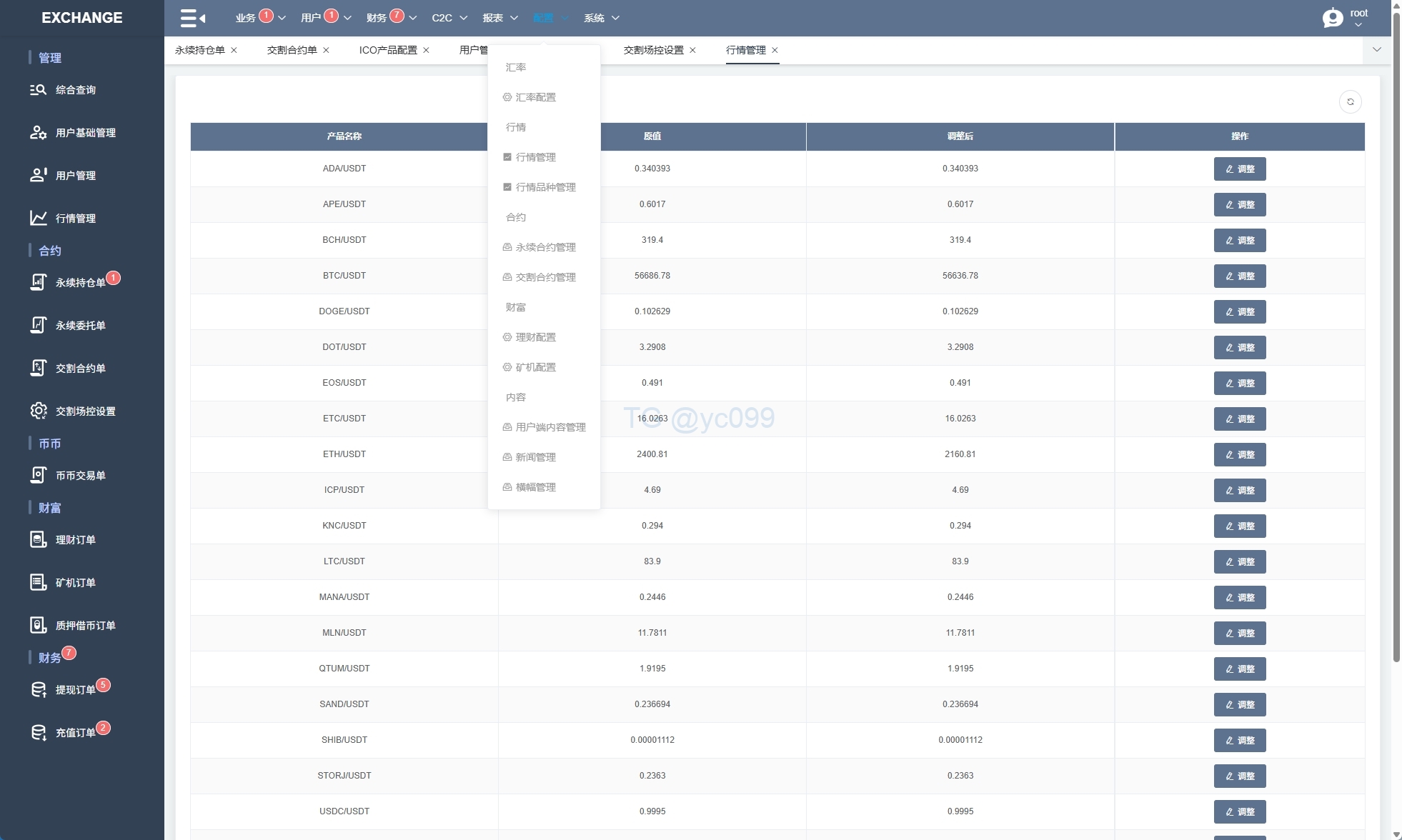Click the refresh icon above the table
1402x840 pixels.
tap(1350, 101)
